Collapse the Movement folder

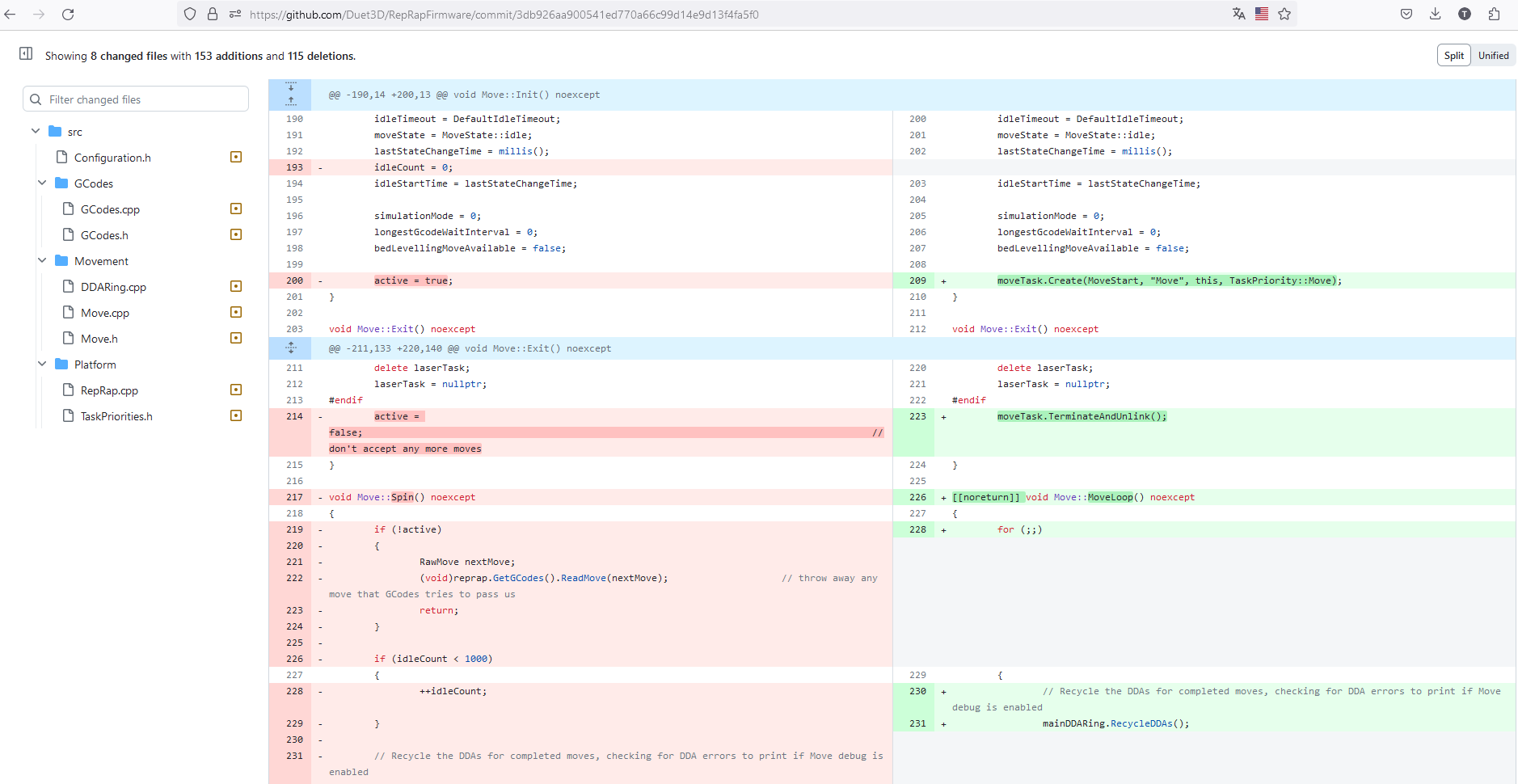(x=42, y=260)
